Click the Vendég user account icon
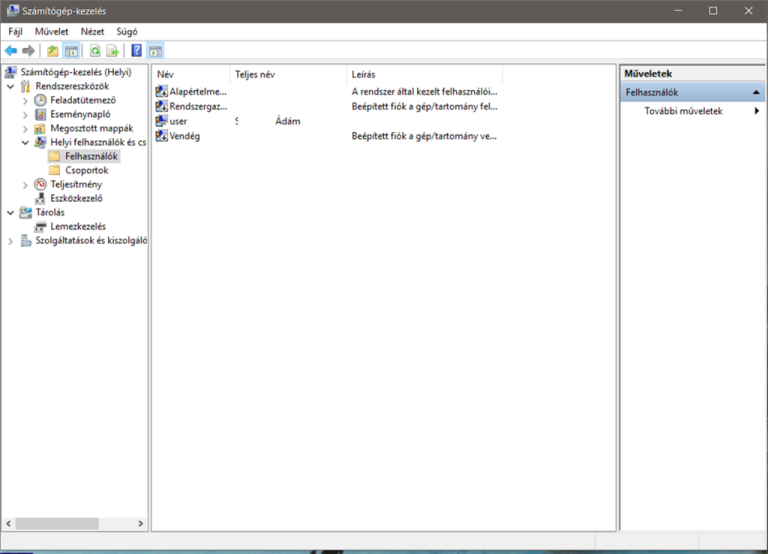This screenshot has width=768, height=554. 161,136
